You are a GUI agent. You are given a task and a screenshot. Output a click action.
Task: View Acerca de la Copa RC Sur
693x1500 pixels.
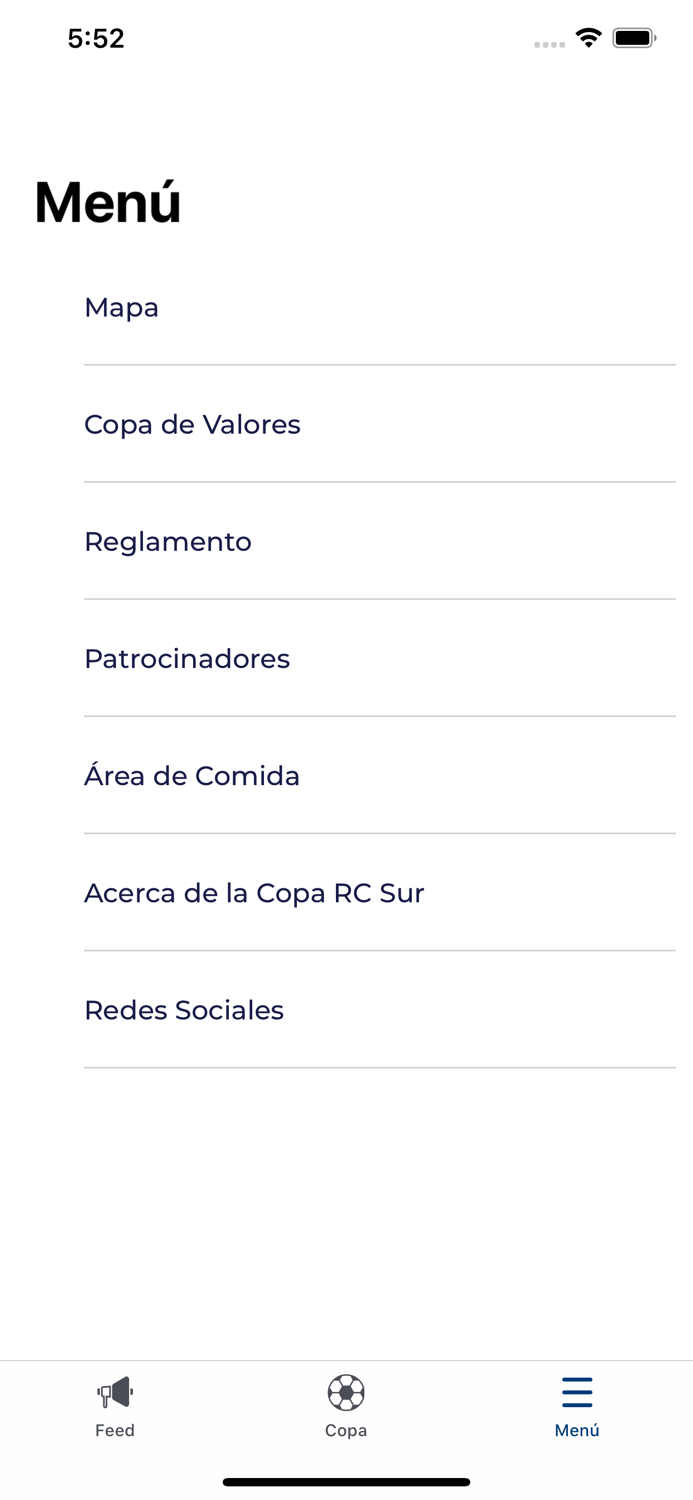(254, 893)
